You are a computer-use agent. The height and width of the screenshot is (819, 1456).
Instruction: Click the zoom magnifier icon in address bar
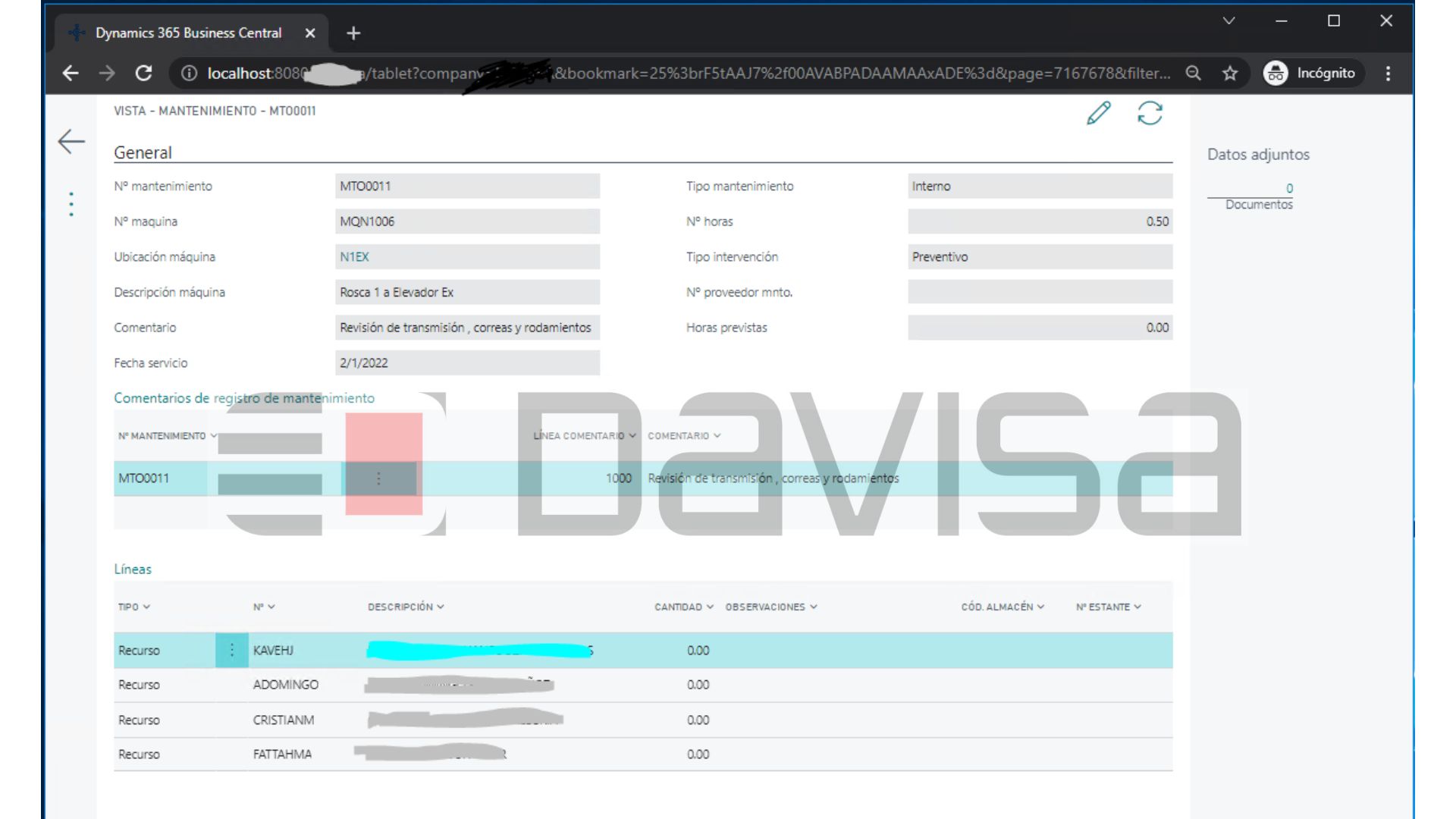pyautogui.click(x=1194, y=74)
